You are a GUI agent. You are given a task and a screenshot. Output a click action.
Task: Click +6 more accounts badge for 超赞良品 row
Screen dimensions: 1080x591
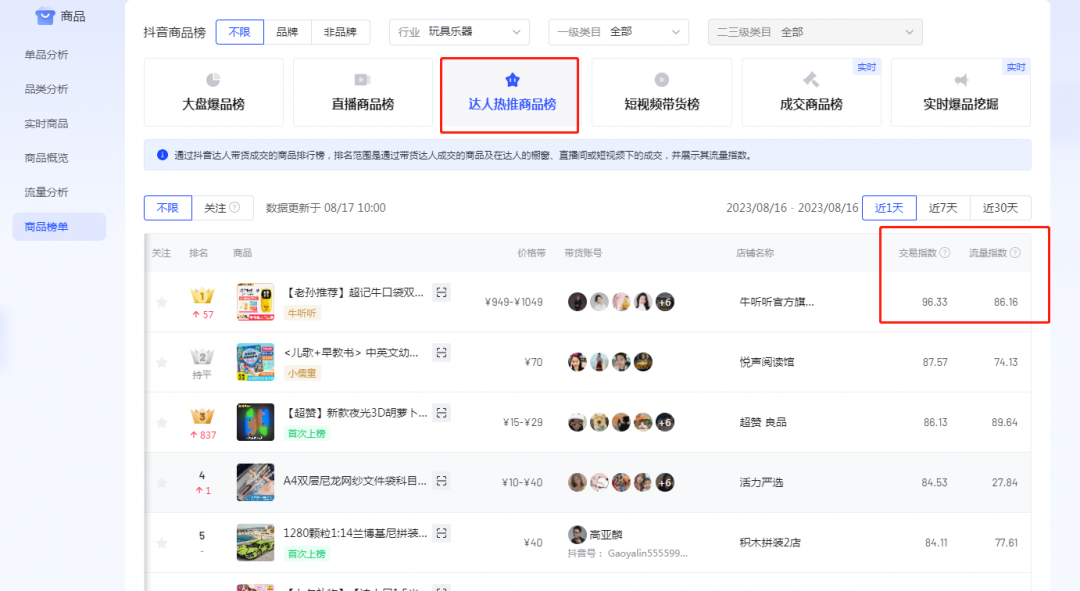(x=665, y=422)
